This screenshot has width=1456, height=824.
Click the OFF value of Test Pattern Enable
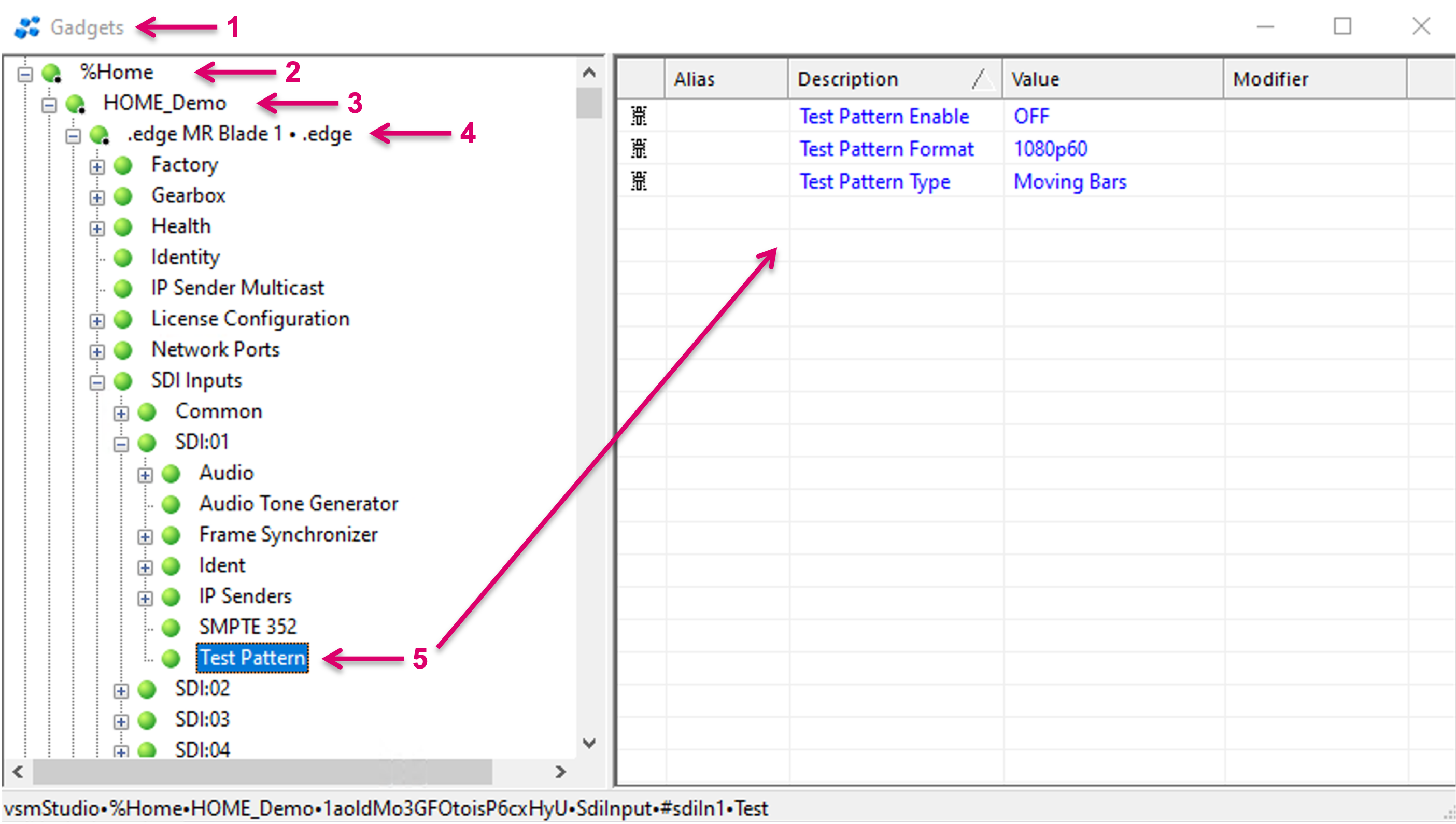1031,116
